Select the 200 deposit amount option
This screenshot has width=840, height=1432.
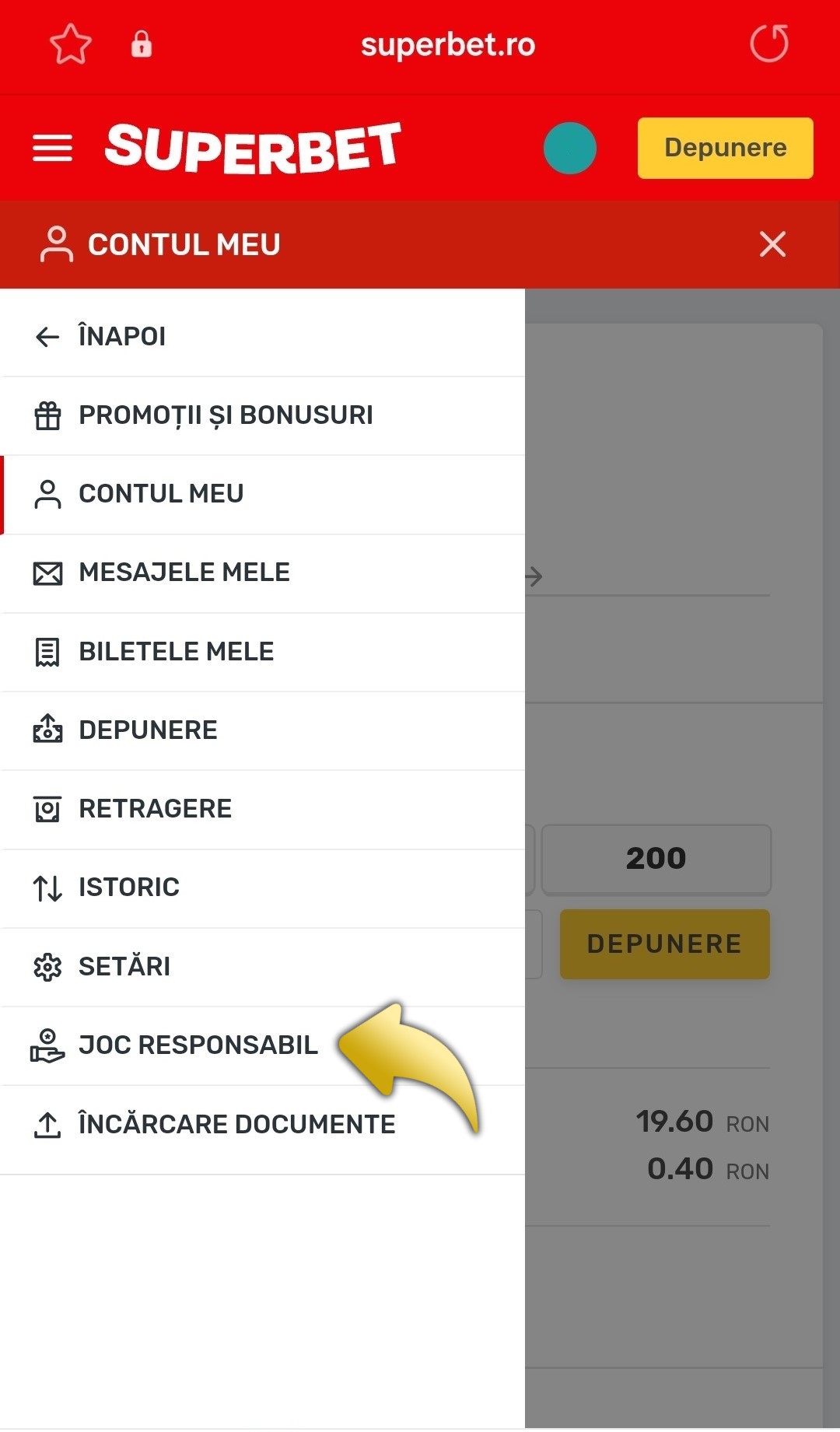pos(656,859)
